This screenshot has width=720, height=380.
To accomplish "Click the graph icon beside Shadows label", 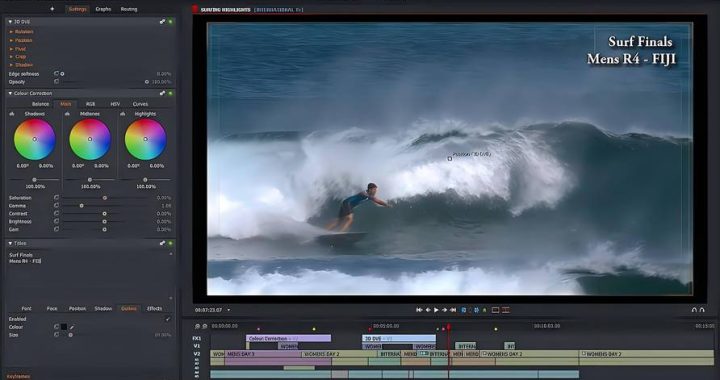I will pyautogui.click(x=12, y=114).
